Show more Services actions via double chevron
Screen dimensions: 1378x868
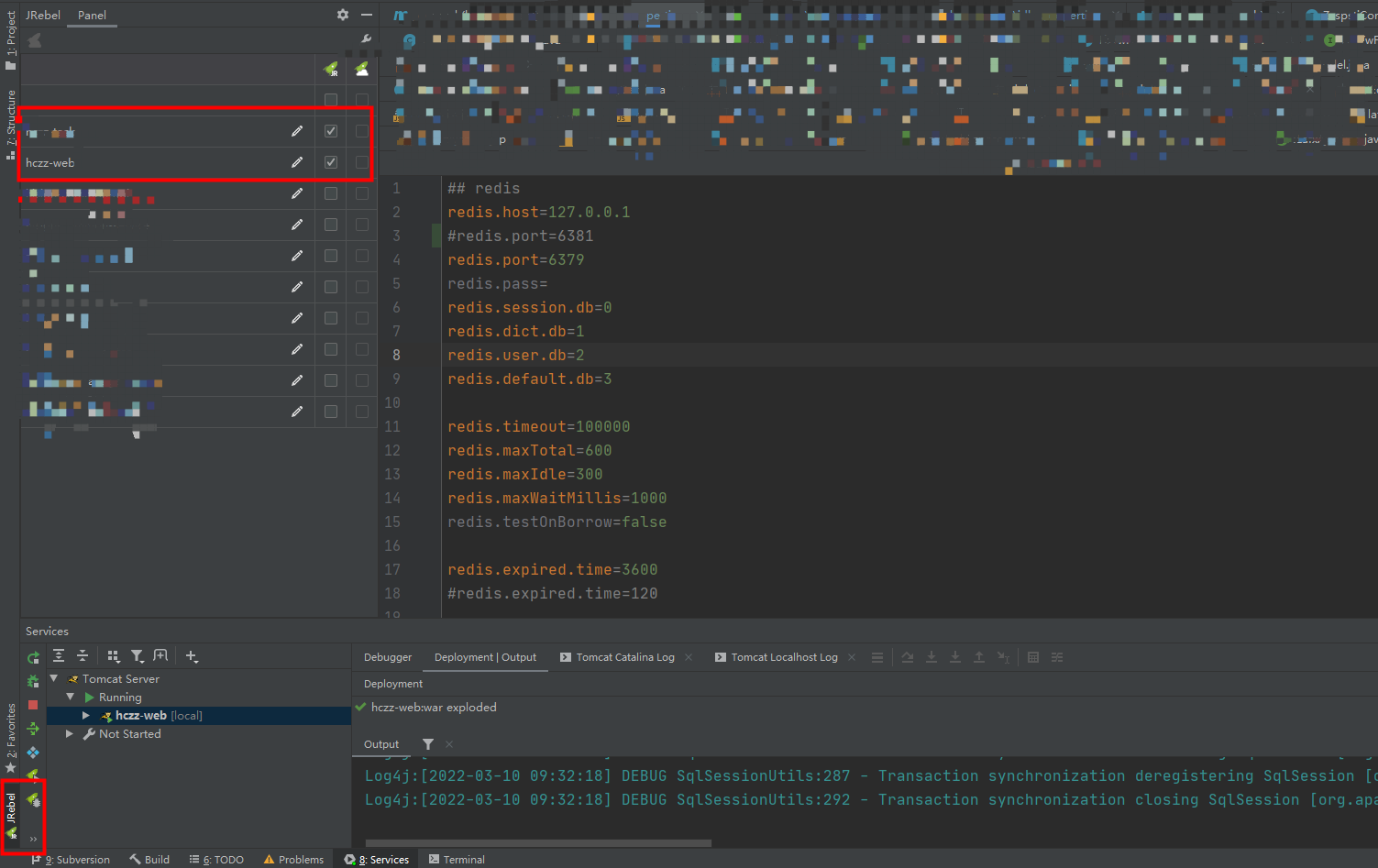33,839
